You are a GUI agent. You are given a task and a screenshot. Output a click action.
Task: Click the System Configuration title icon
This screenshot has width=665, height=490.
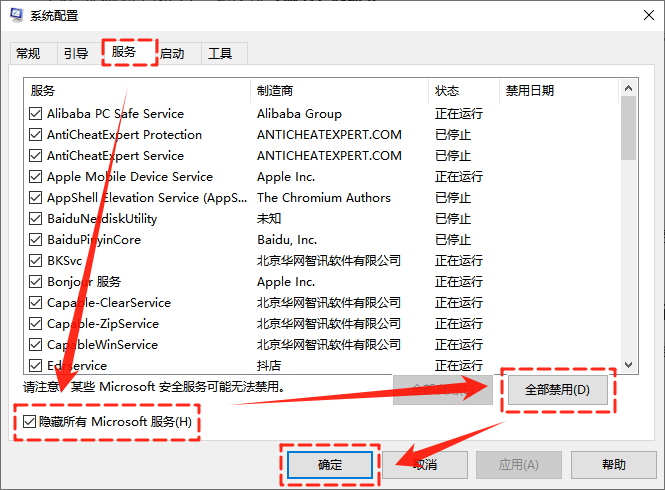[x=17, y=15]
